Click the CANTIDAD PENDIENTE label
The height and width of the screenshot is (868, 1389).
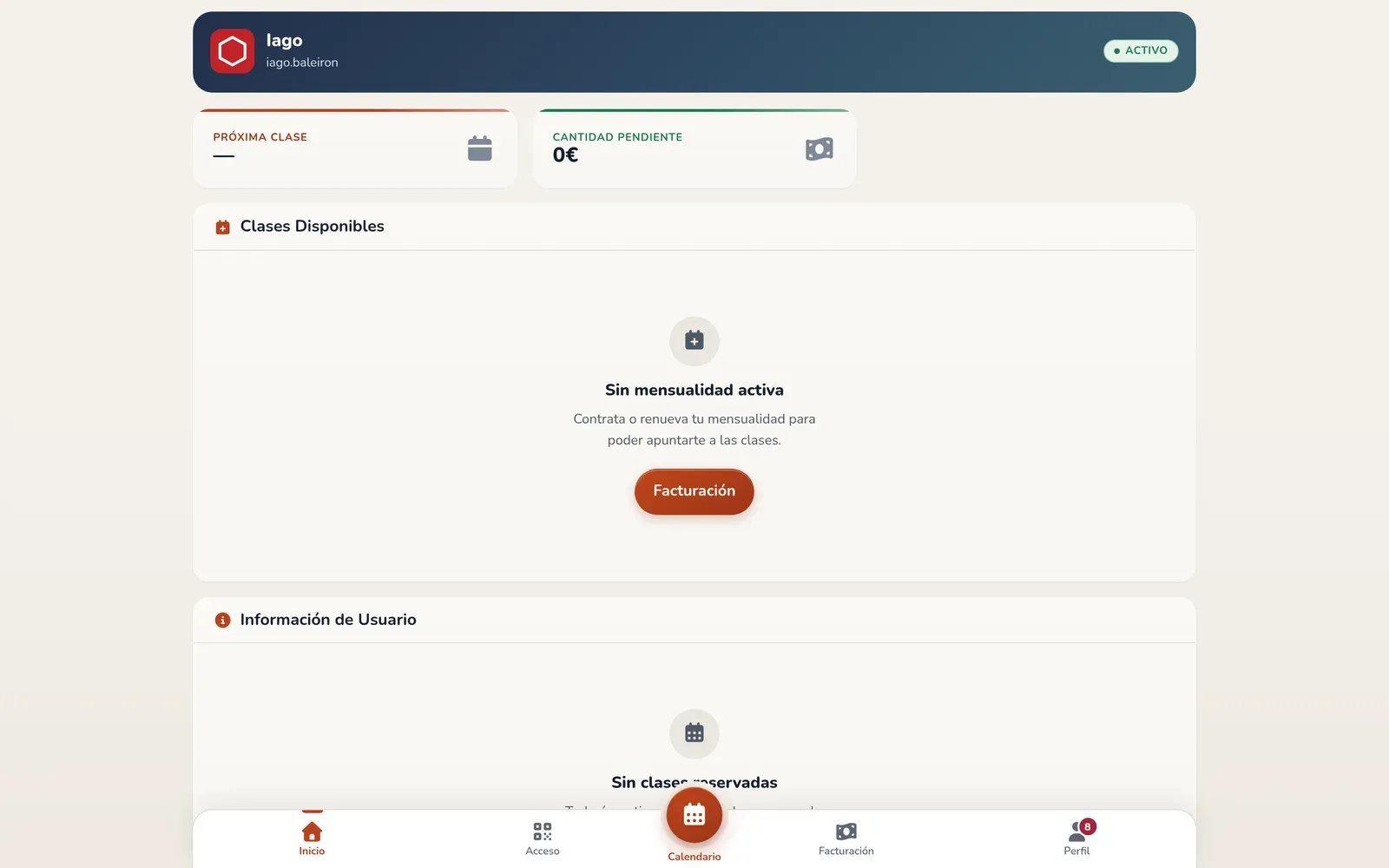coord(617,137)
